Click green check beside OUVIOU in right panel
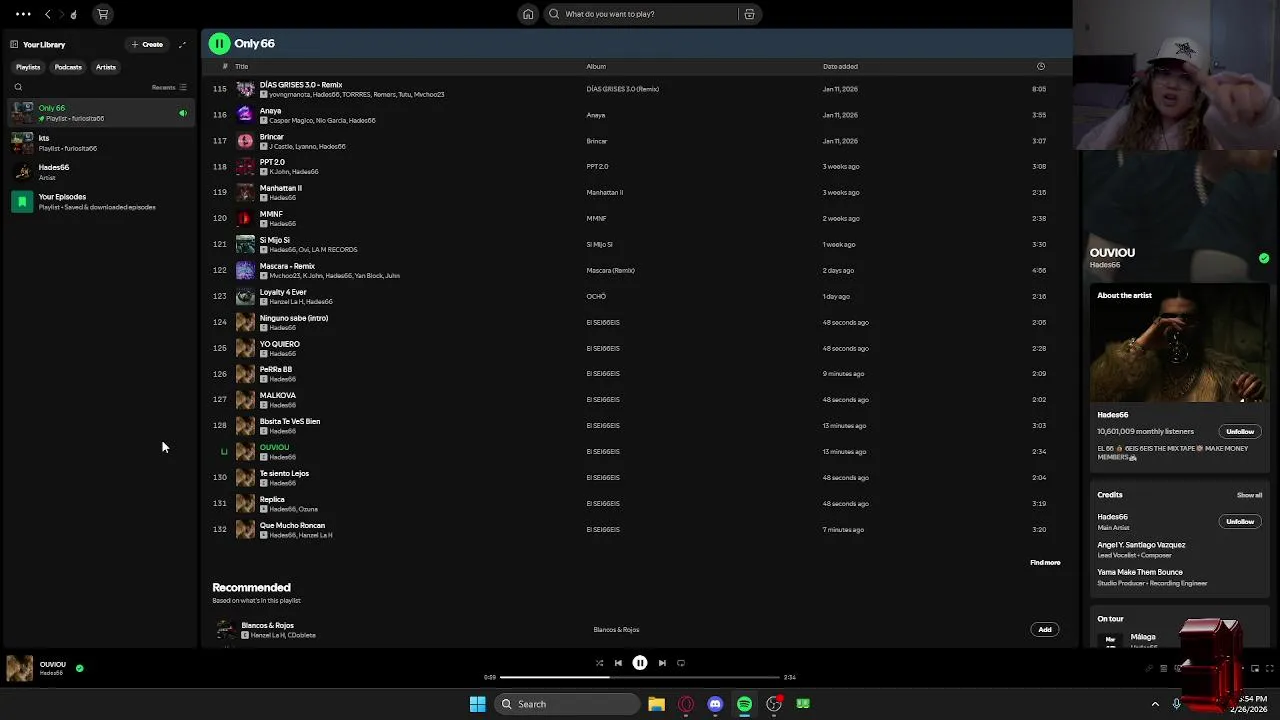This screenshot has width=1280, height=720. point(1264,258)
